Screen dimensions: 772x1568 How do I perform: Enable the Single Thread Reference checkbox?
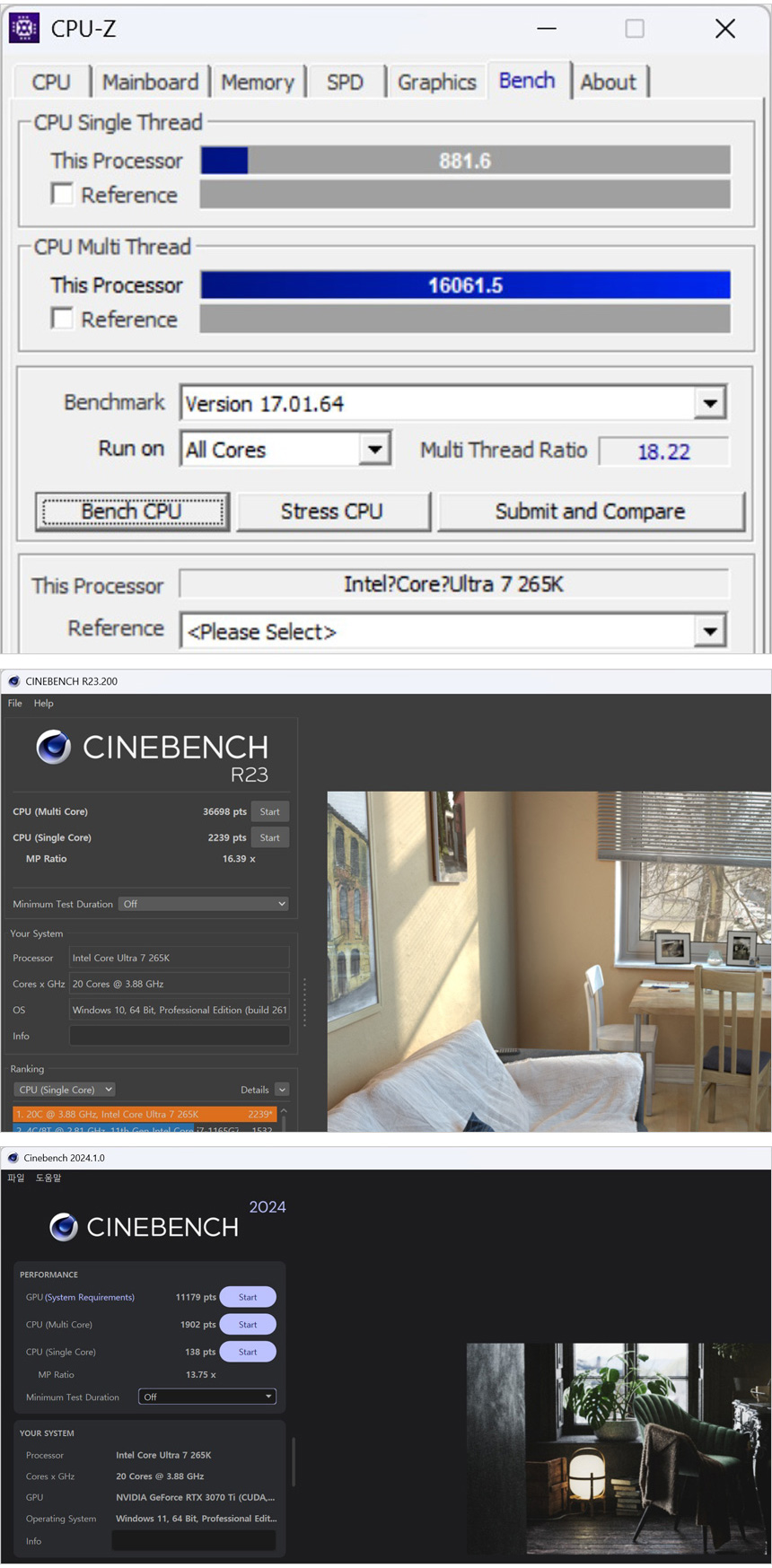click(x=62, y=195)
